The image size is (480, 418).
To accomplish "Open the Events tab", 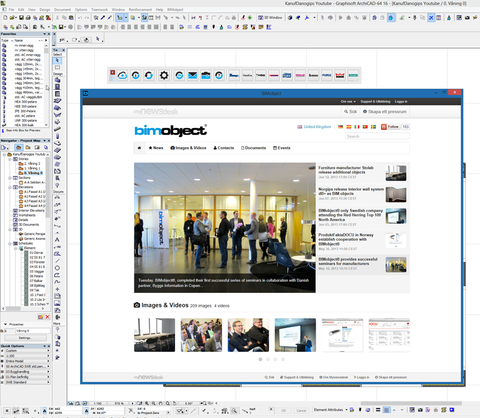I will pos(282,148).
